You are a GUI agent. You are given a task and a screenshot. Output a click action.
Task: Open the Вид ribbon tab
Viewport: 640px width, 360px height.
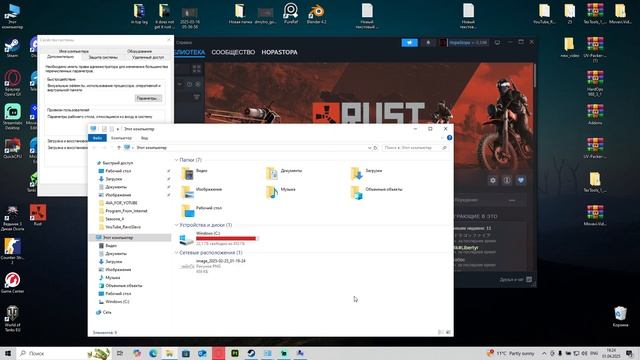coord(144,138)
